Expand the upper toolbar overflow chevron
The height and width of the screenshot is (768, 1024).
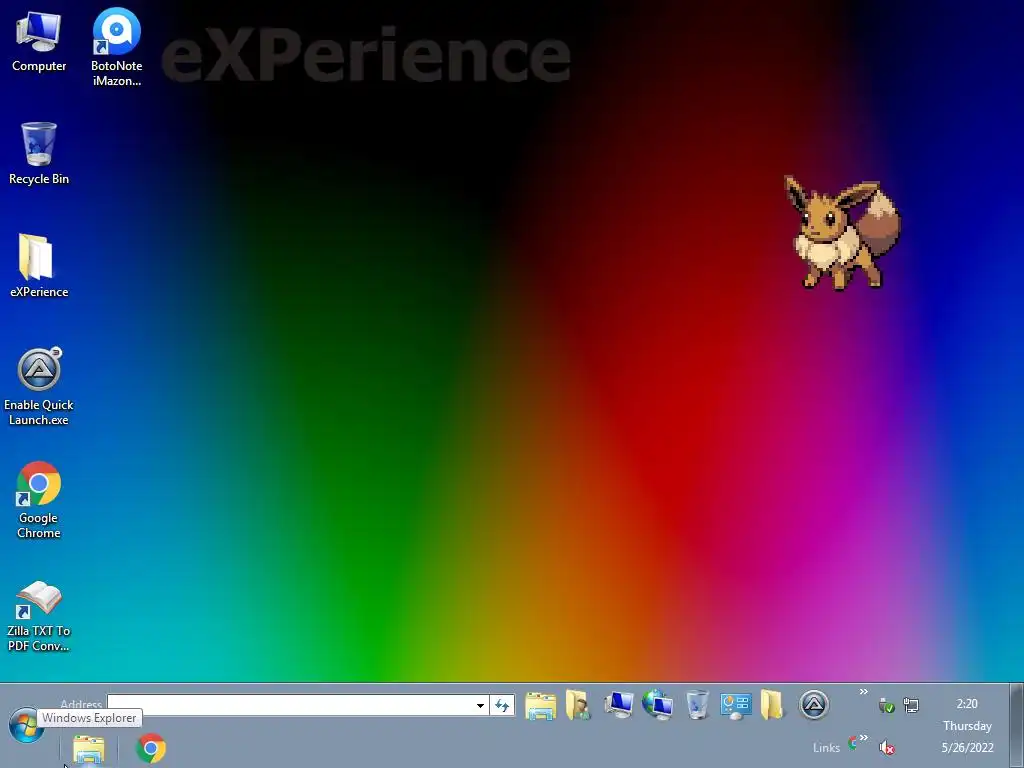(863, 692)
